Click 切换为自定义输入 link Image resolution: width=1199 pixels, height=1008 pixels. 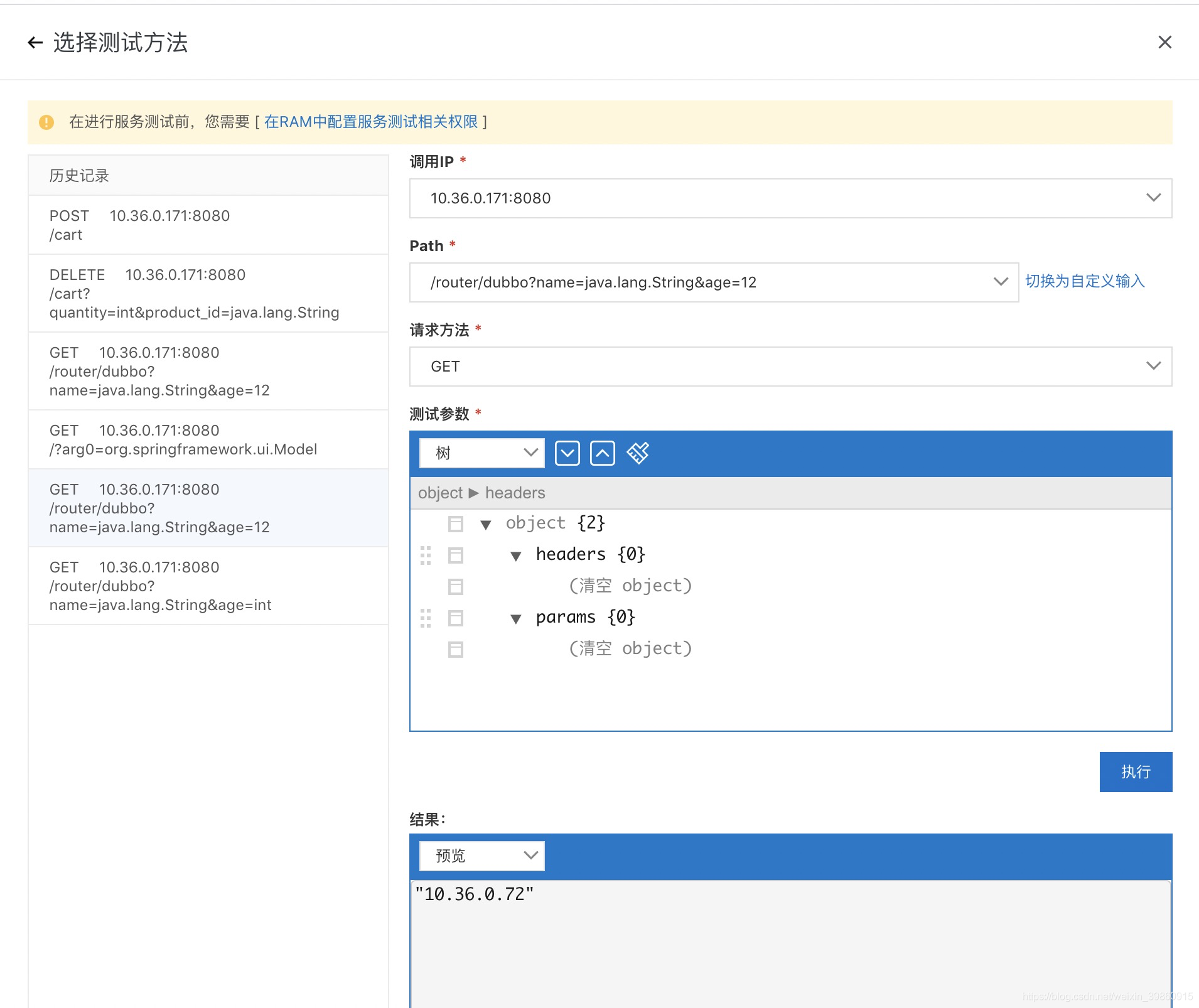click(1085, 281)
